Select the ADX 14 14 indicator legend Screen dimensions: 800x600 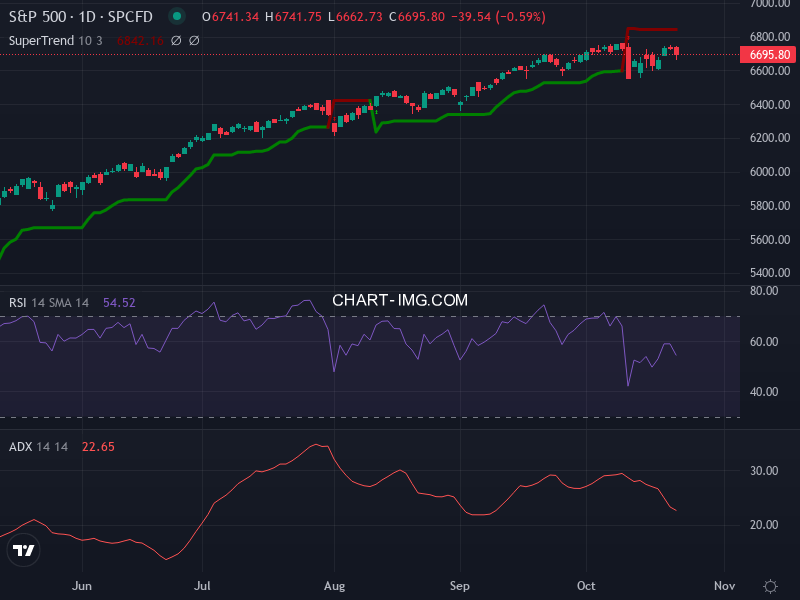(x=38, y=446)
